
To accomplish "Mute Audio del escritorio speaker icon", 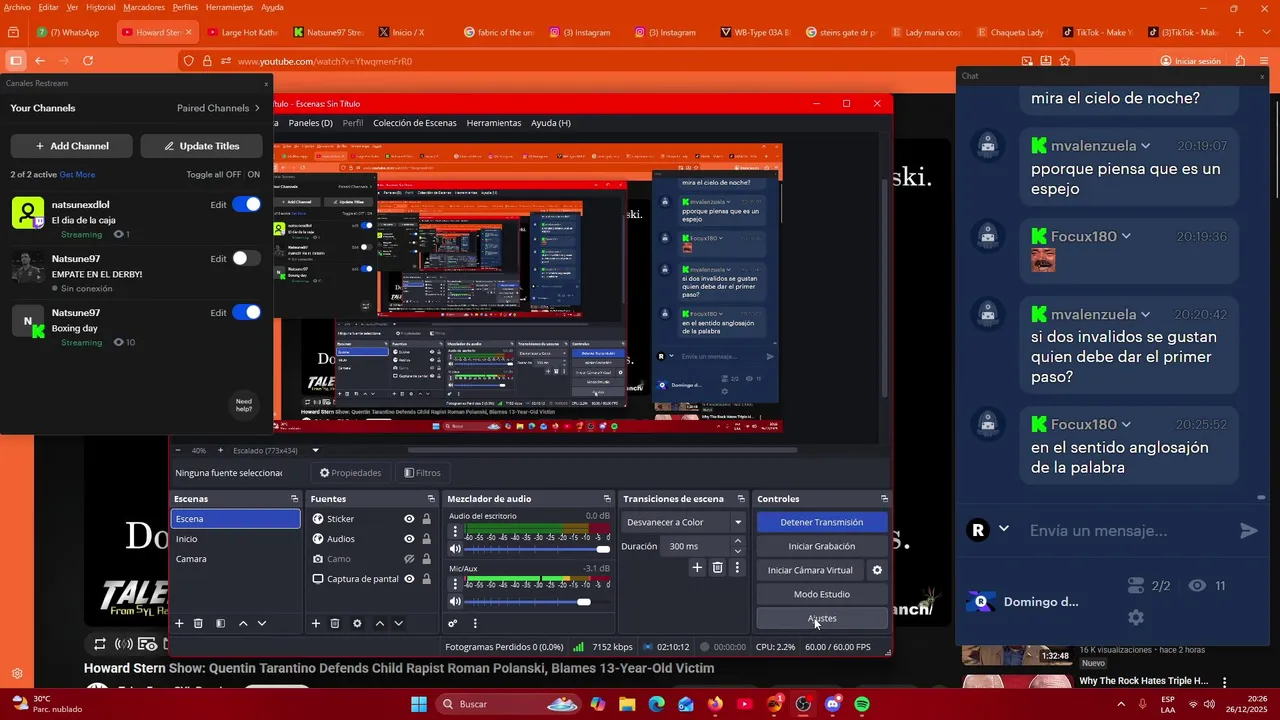I will point(455,549).
